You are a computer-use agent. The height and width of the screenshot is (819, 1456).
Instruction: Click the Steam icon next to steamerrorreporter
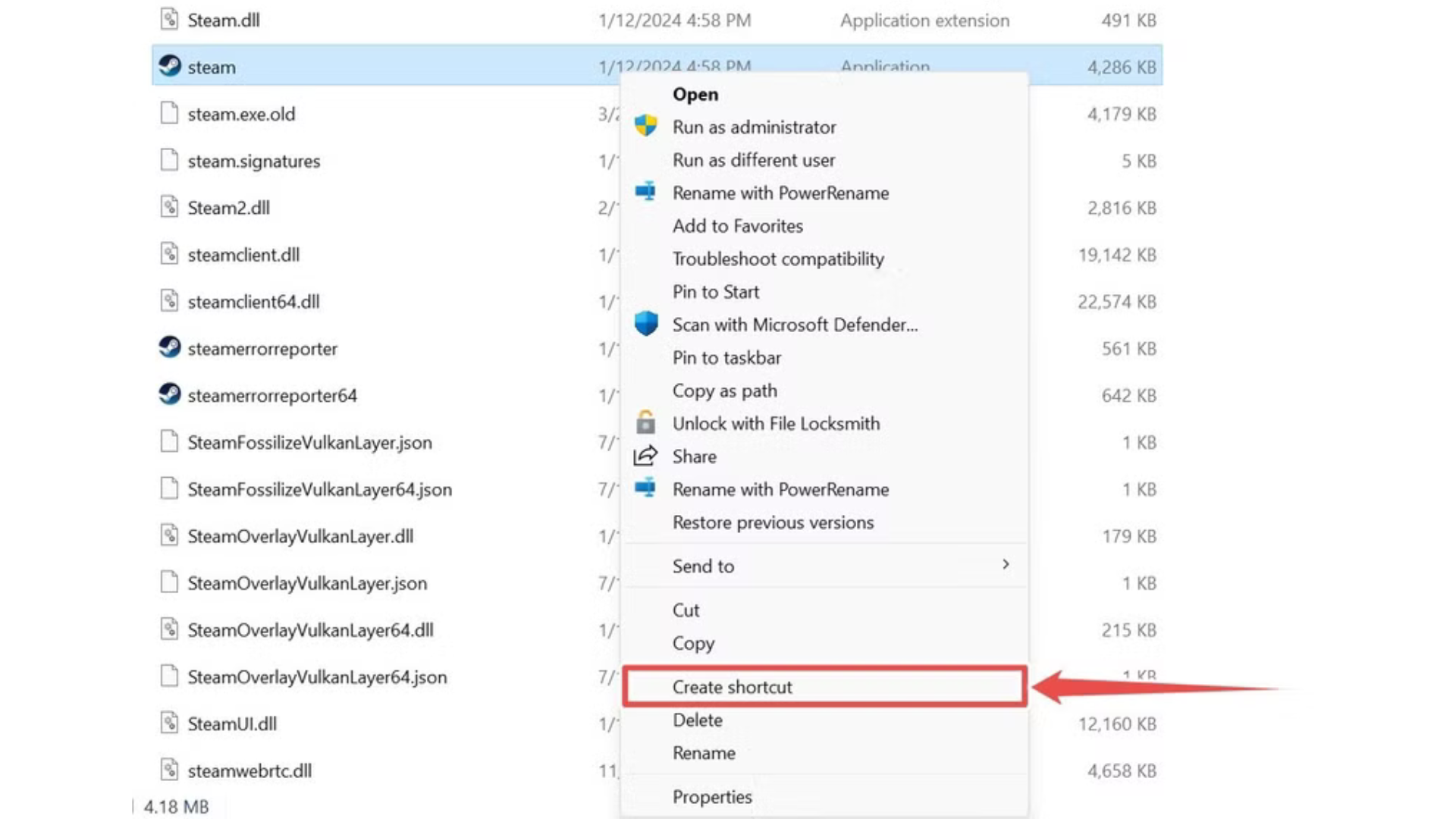pos(171,349)
